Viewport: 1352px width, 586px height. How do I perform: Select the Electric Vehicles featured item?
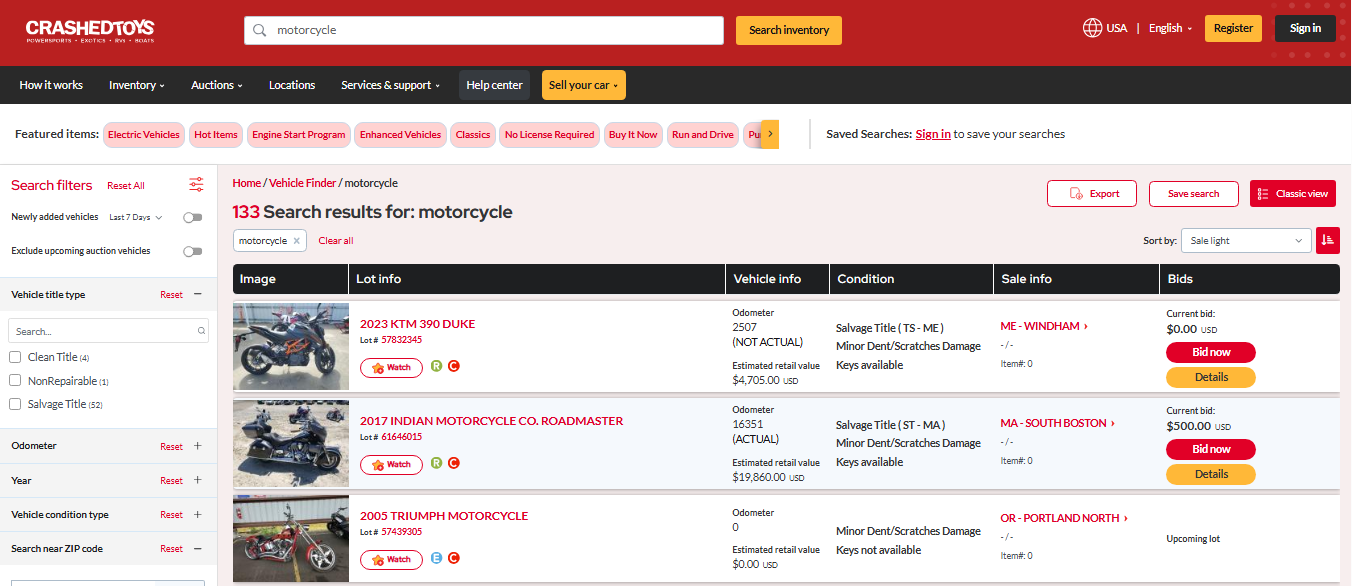(144, 135)
